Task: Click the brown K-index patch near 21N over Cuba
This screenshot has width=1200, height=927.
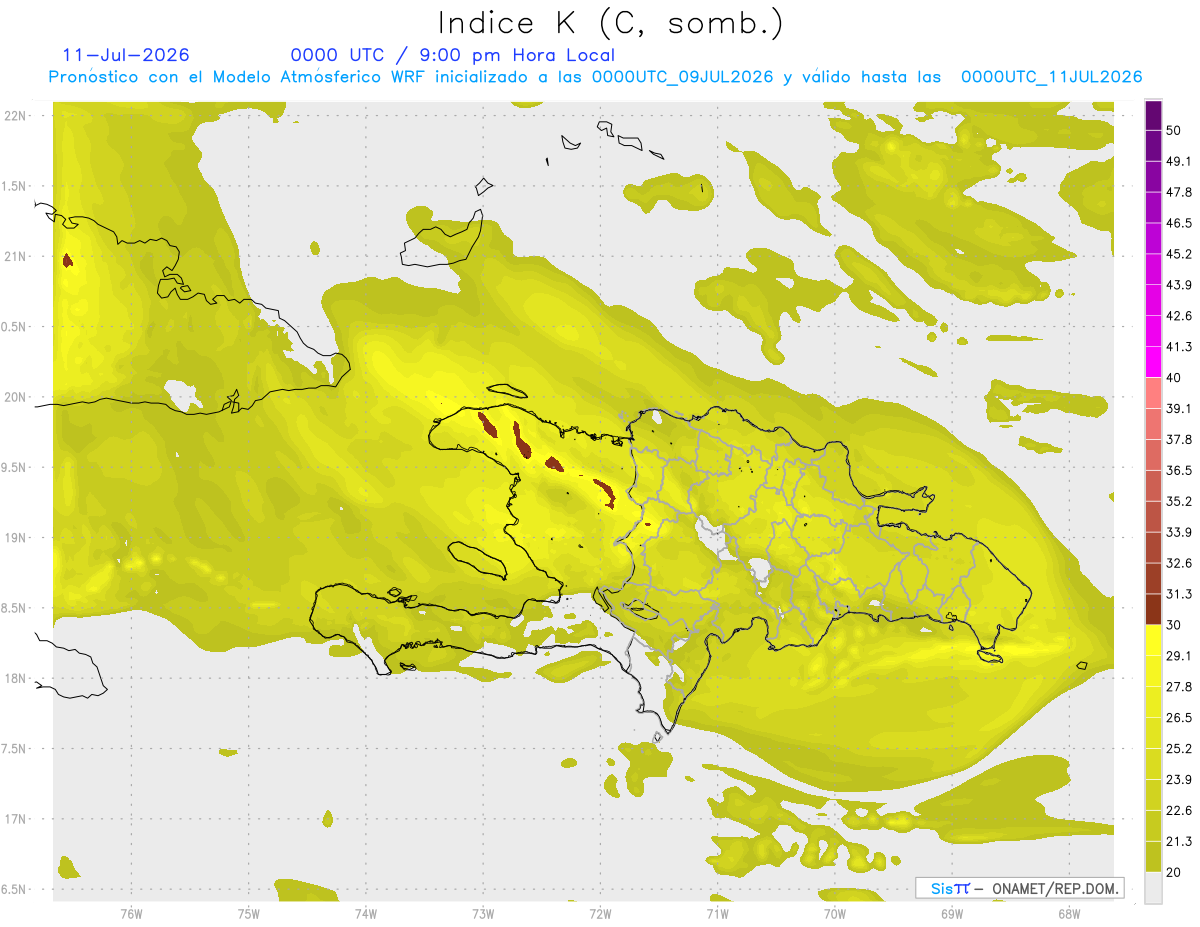Action: tap(67, 260)
